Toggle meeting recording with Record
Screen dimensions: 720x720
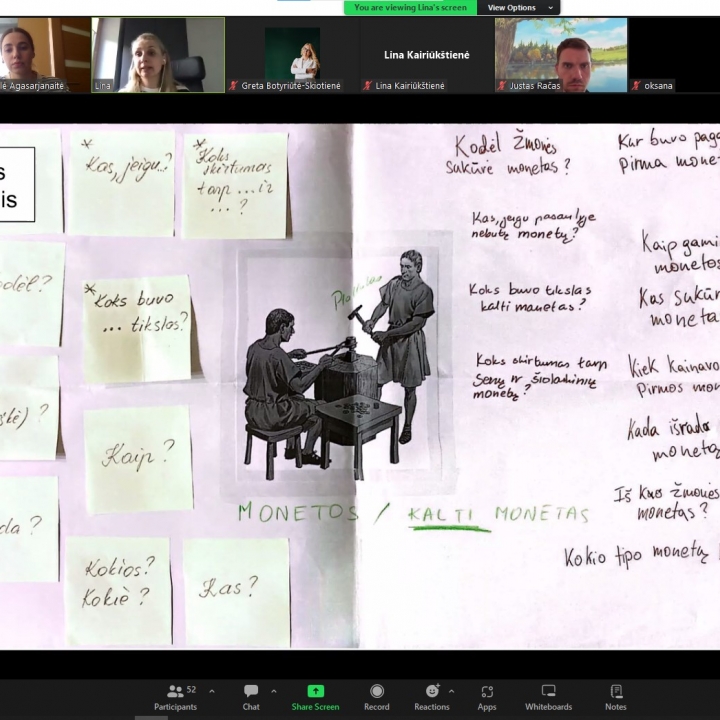[x=377, y=696]
